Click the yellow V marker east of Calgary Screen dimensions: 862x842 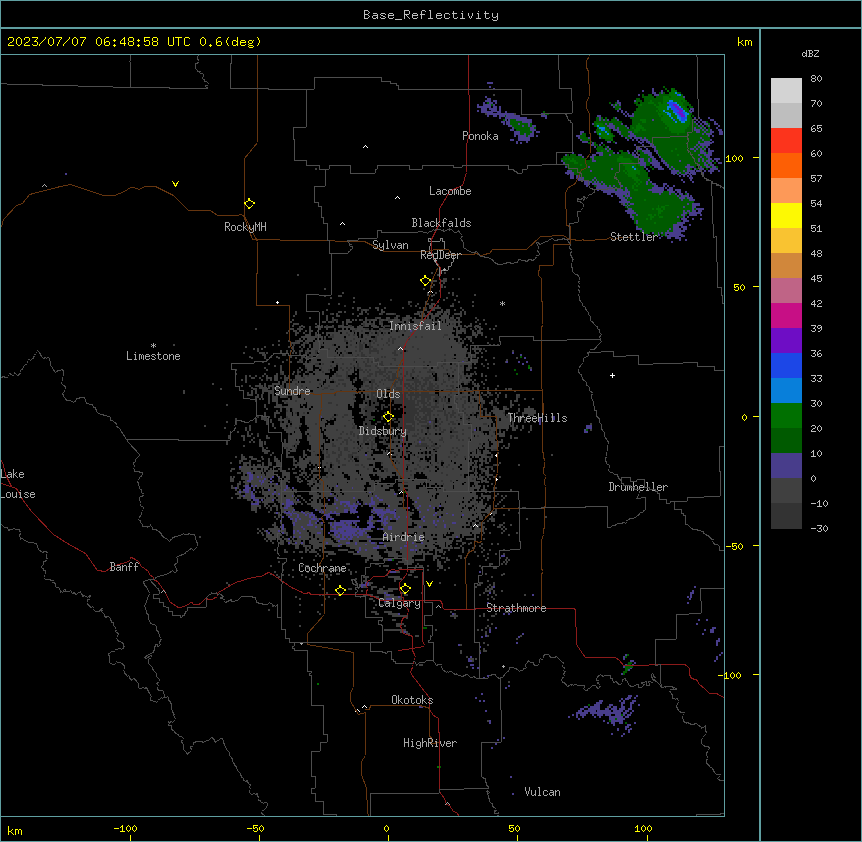(429, 584)
